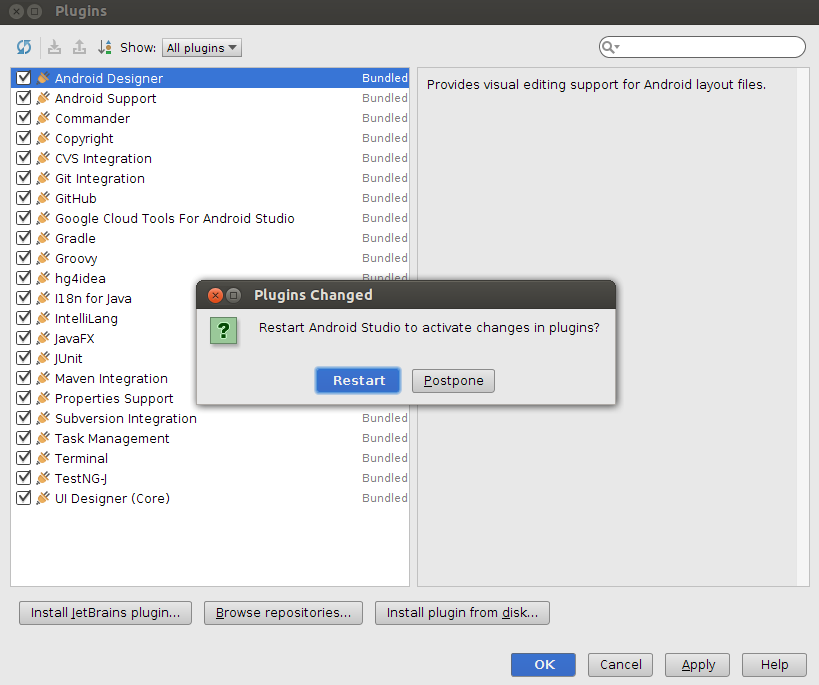Click the Terminal plugin name
Screen dimensions: 819x685
[81, 458]
